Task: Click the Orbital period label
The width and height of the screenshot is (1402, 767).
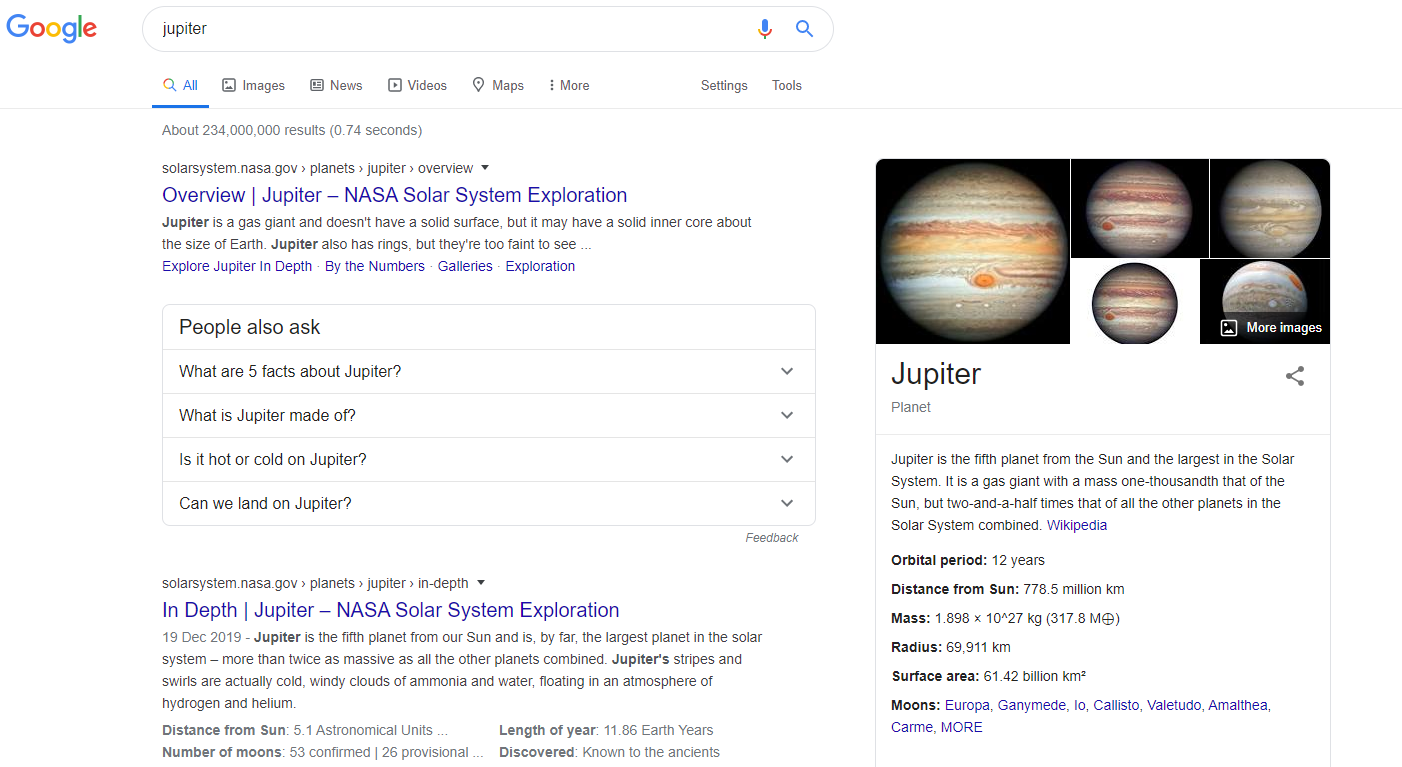Action: 939,560
